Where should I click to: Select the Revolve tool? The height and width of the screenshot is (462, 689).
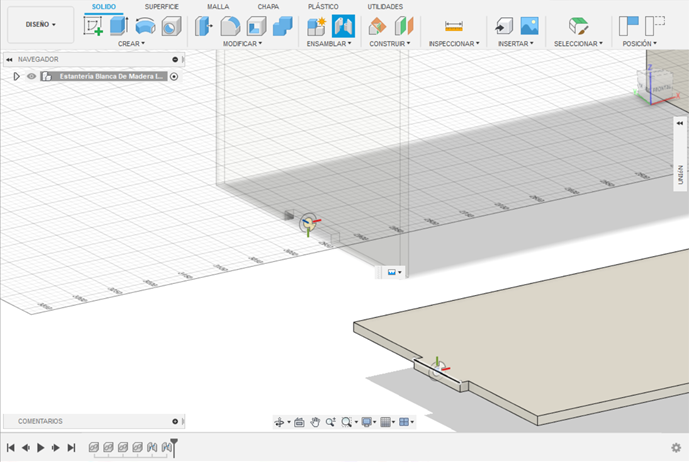(145, 26)
